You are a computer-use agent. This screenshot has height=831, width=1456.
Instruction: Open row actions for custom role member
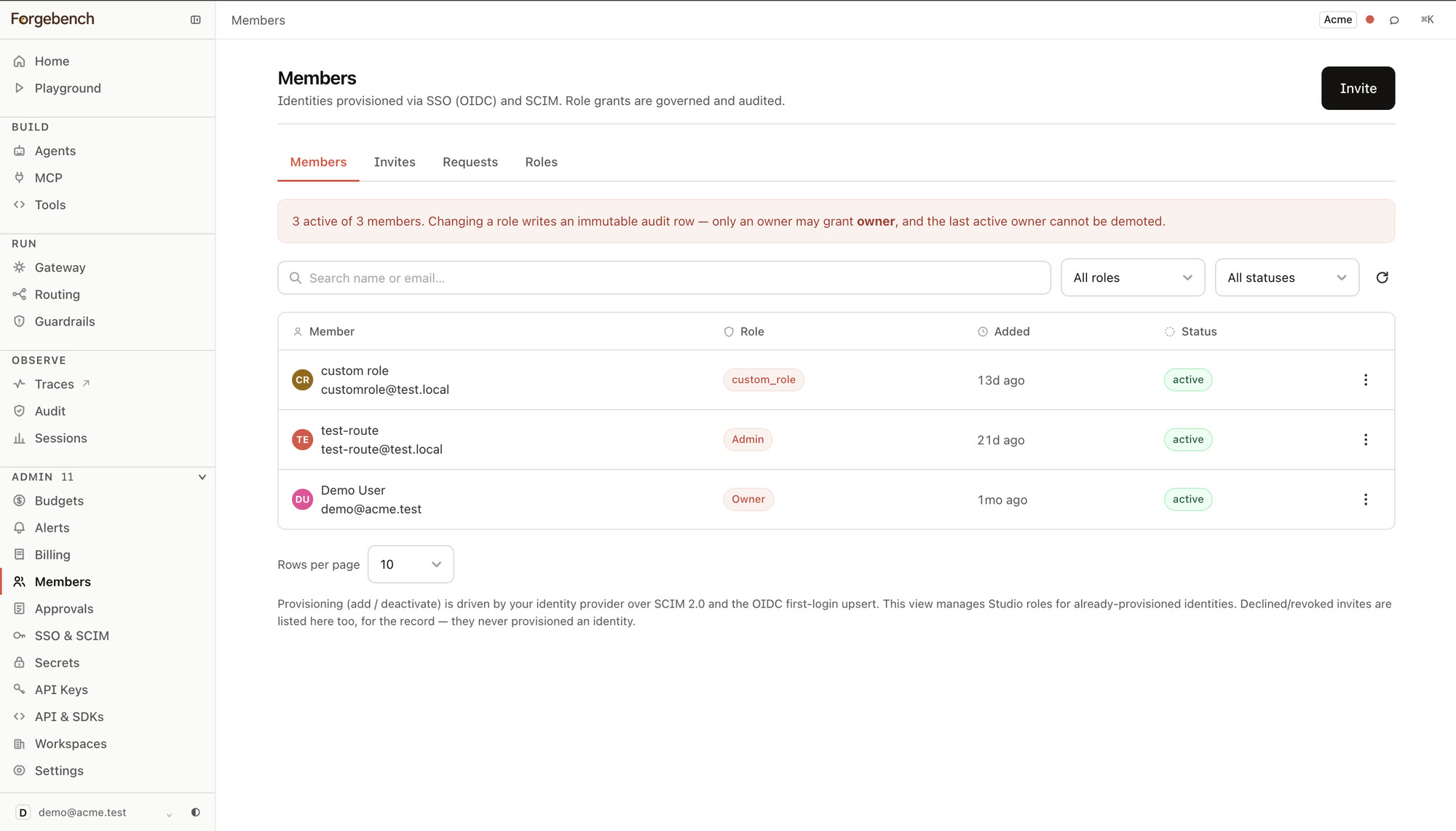click(1365, 380)
